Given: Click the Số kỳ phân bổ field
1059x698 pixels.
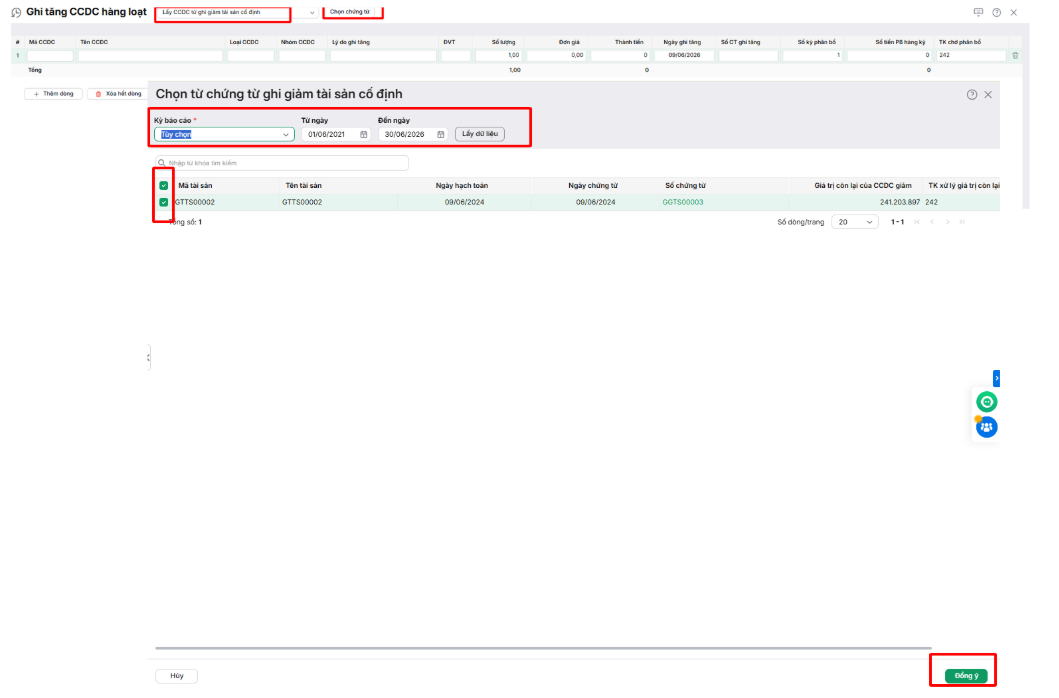Looking at the screenshot, I should (x=812, y=55).
